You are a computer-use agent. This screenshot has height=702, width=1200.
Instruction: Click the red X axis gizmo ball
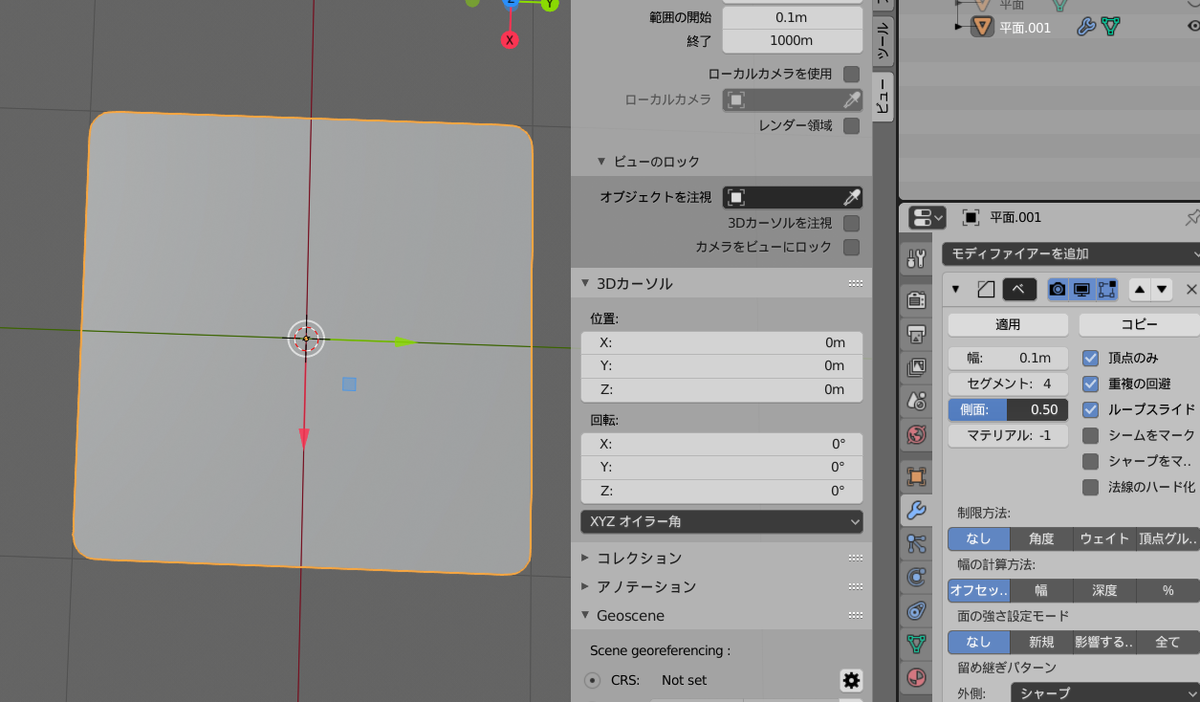click(510, 40)
